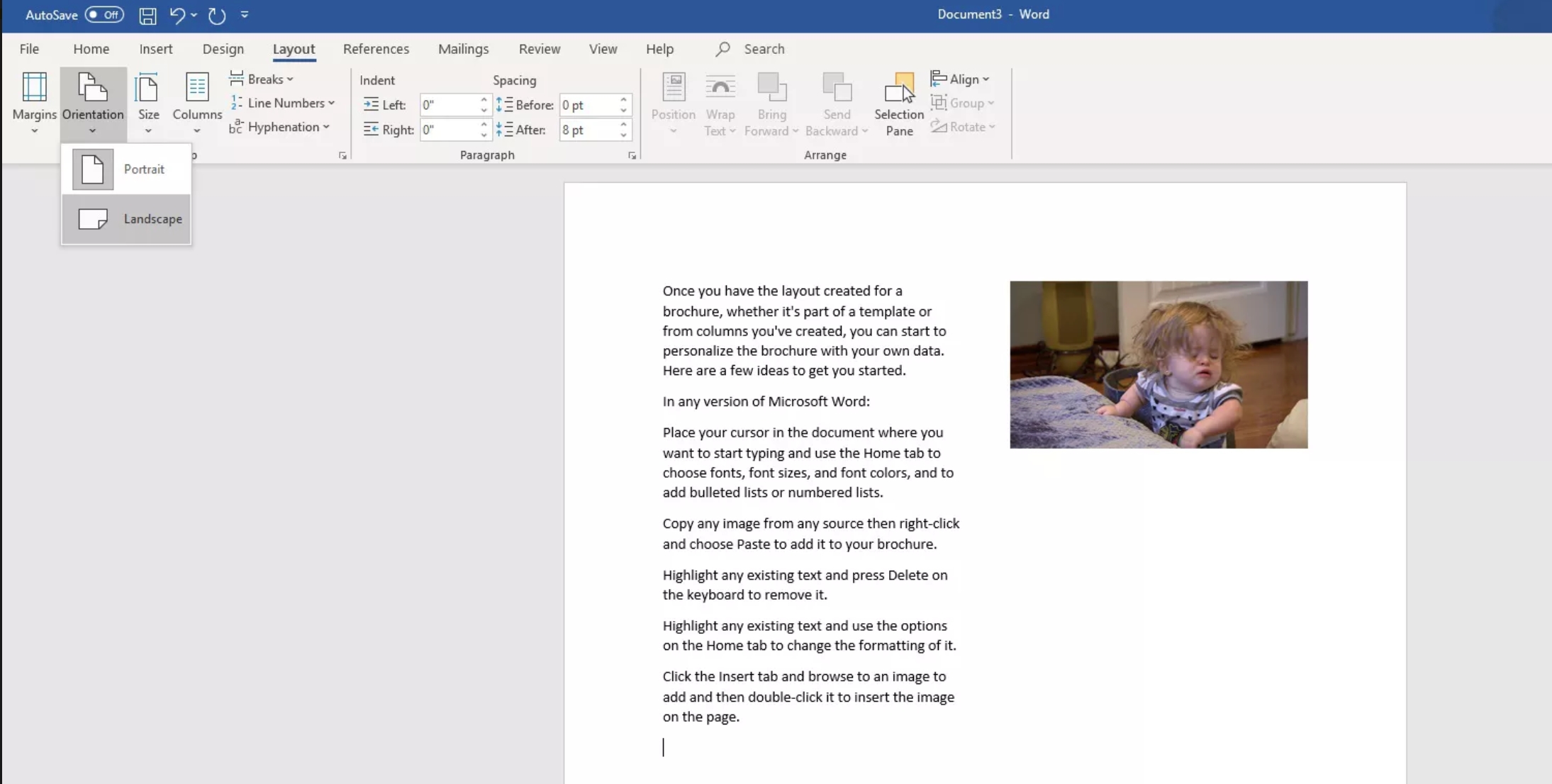Open the View tab
The height and width of the screenshot is (784, 1552).
(603, 49)
